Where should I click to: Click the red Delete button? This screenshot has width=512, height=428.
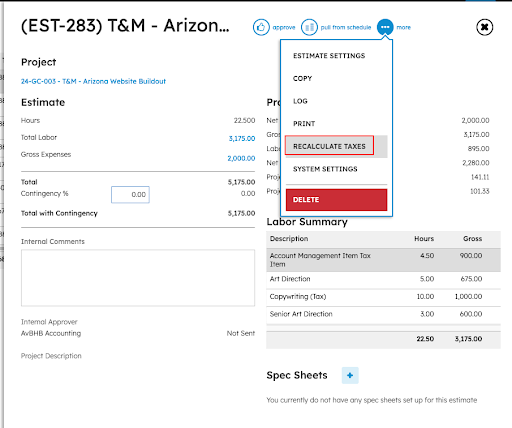pyautogui.click(x=336, y=200)
